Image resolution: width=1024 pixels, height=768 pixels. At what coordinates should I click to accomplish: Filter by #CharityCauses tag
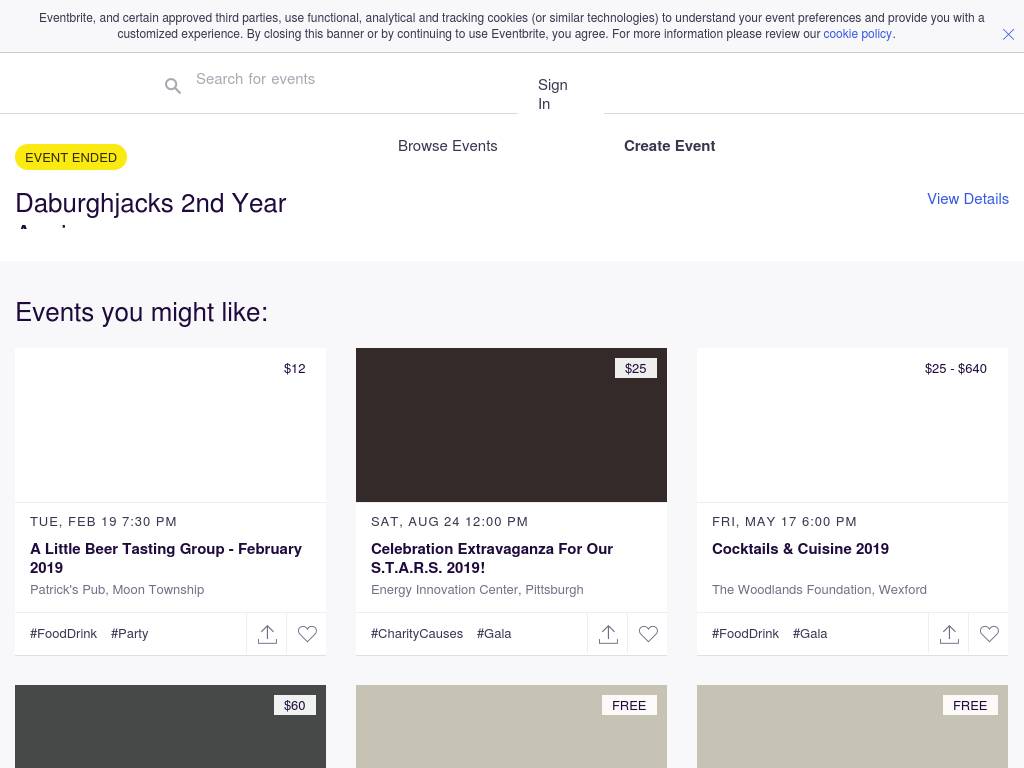(417, 634)
